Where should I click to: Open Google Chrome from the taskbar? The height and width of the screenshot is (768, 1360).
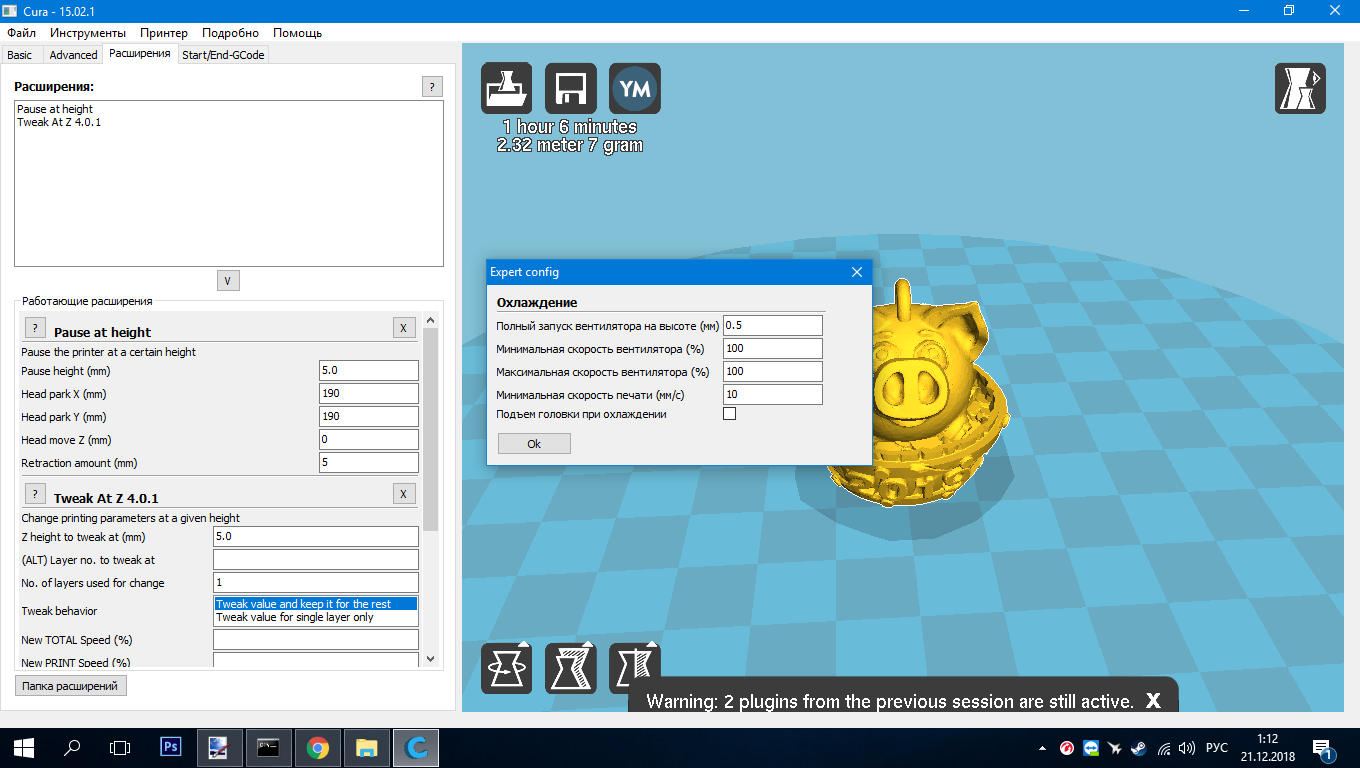pos(318,747)
